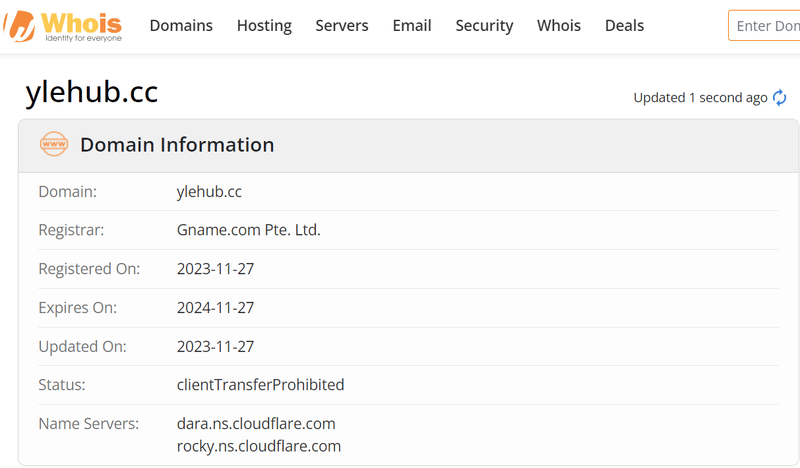This screenshot has height=468, width=800.
Task: Click the 'Updated On:' label
Action: [x=83, y=347]
